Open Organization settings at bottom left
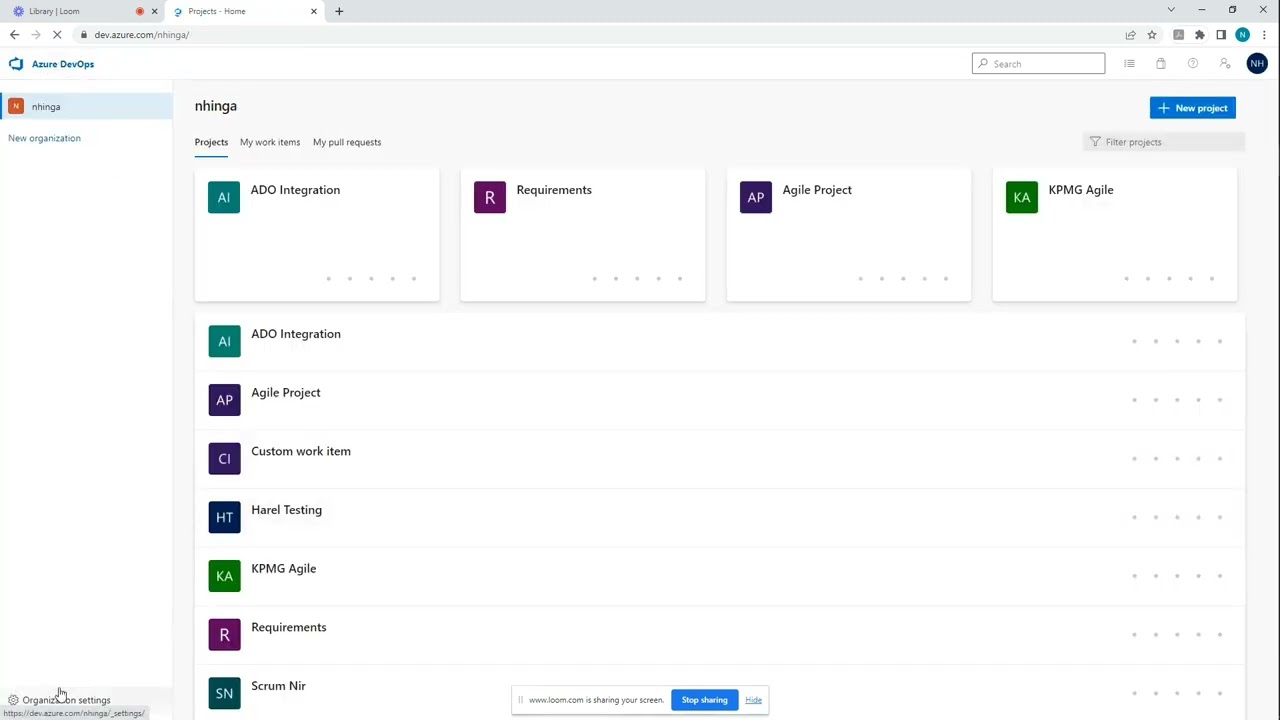The image size is (1280, 720). [59, 700]
